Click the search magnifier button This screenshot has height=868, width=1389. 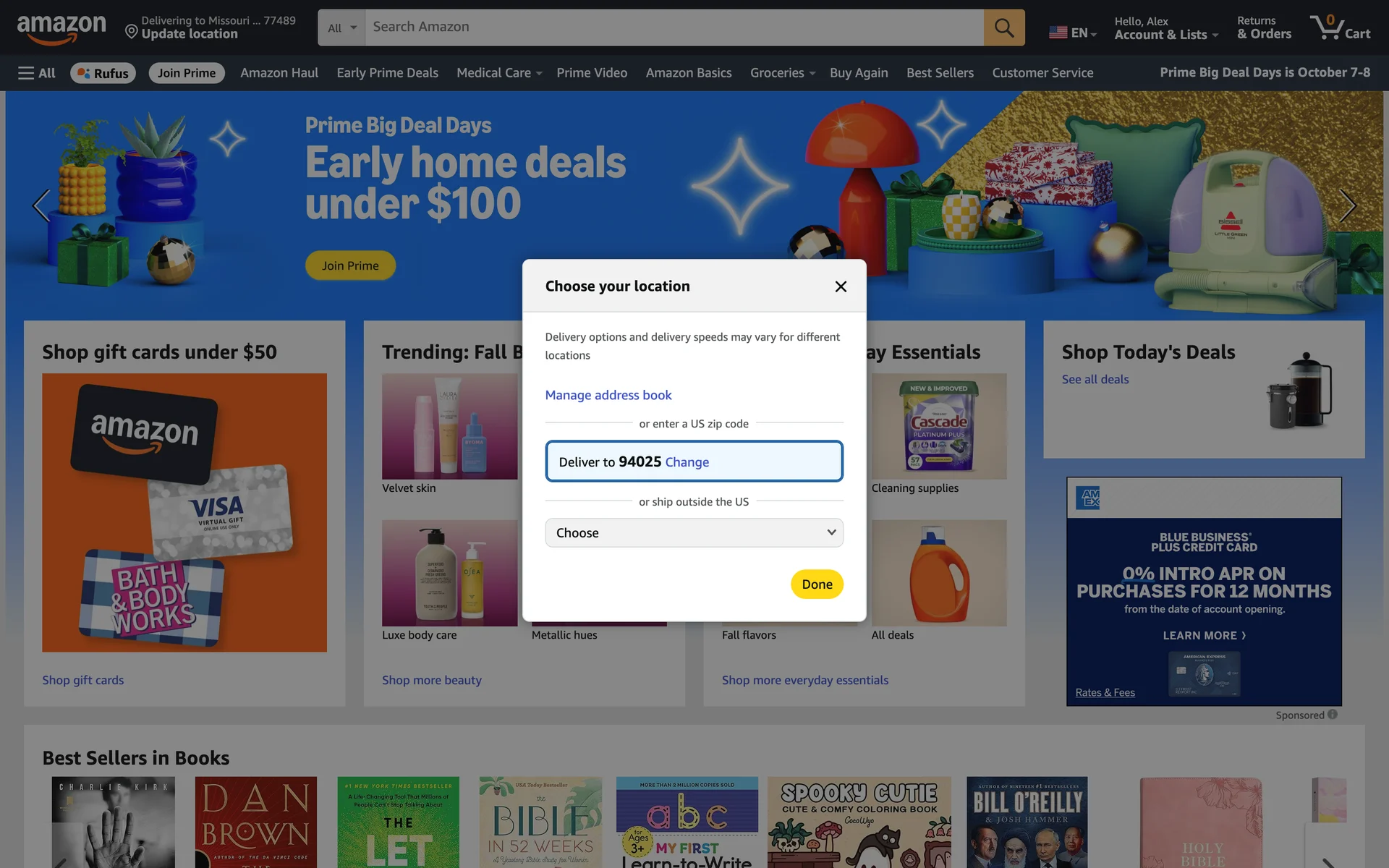coord(1003,27)
